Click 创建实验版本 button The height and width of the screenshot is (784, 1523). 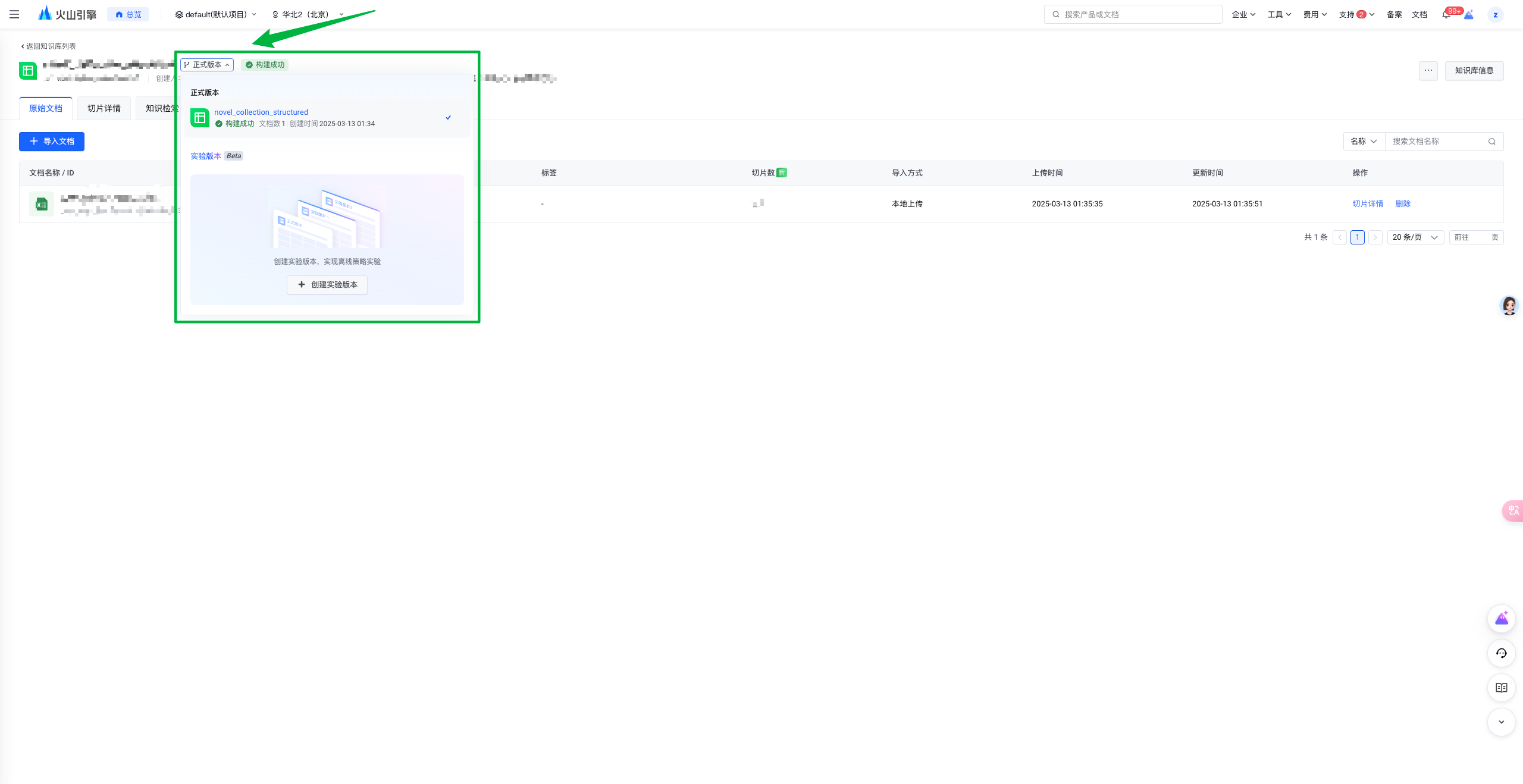pos(327,285)
